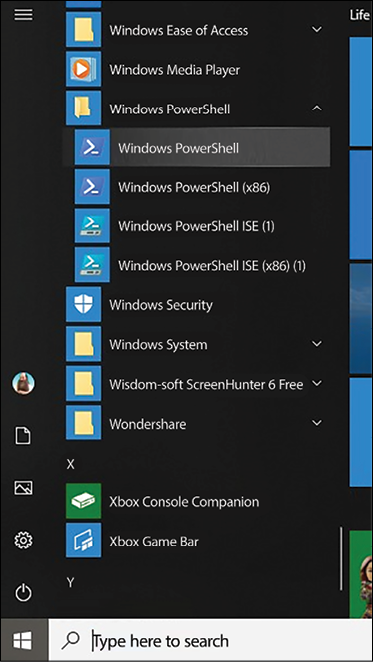Open Xbox Console Companion label
The height and width of the screenshot is (662, 373).
click(184, 502)
